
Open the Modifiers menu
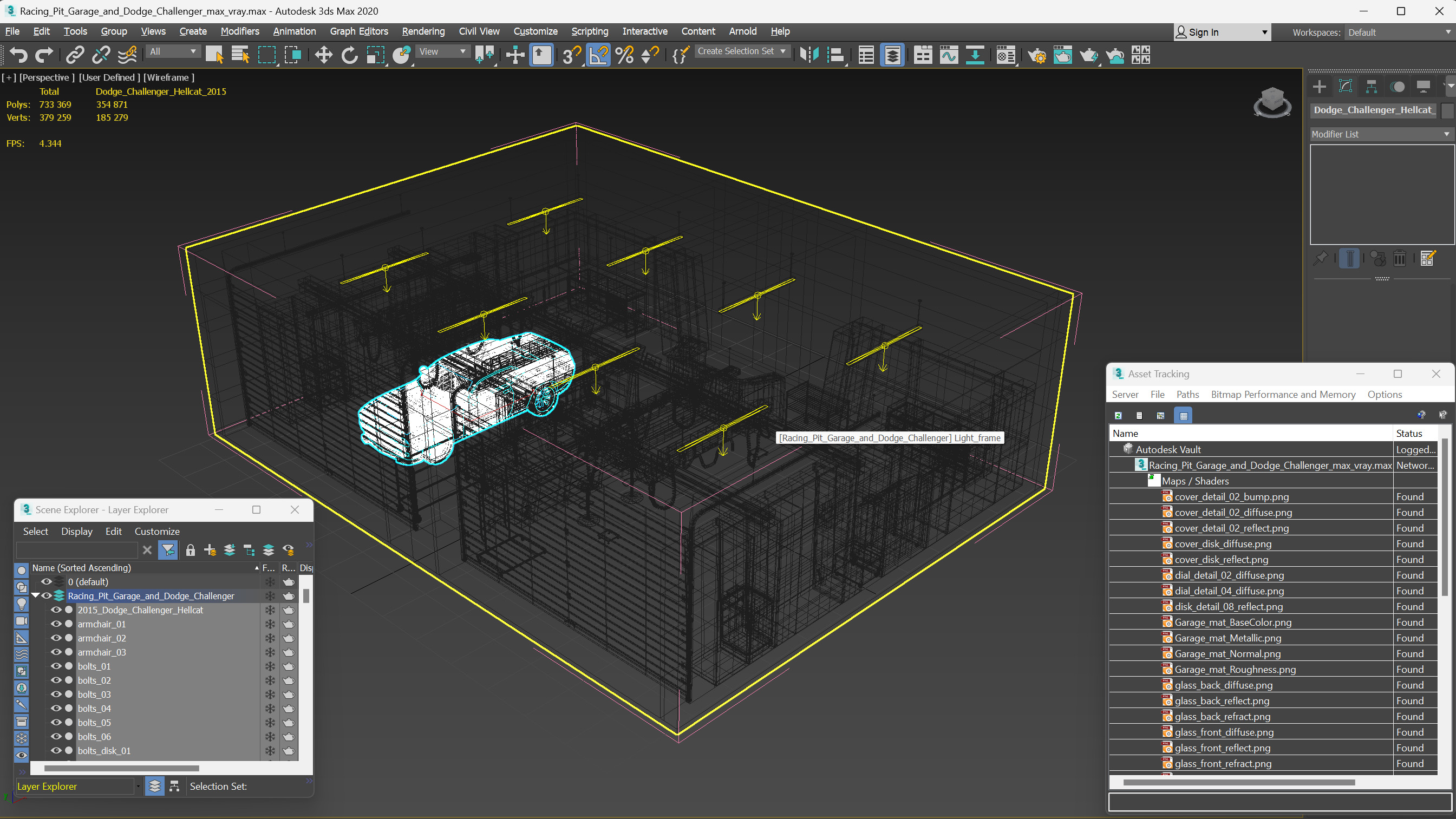[240, 31]
